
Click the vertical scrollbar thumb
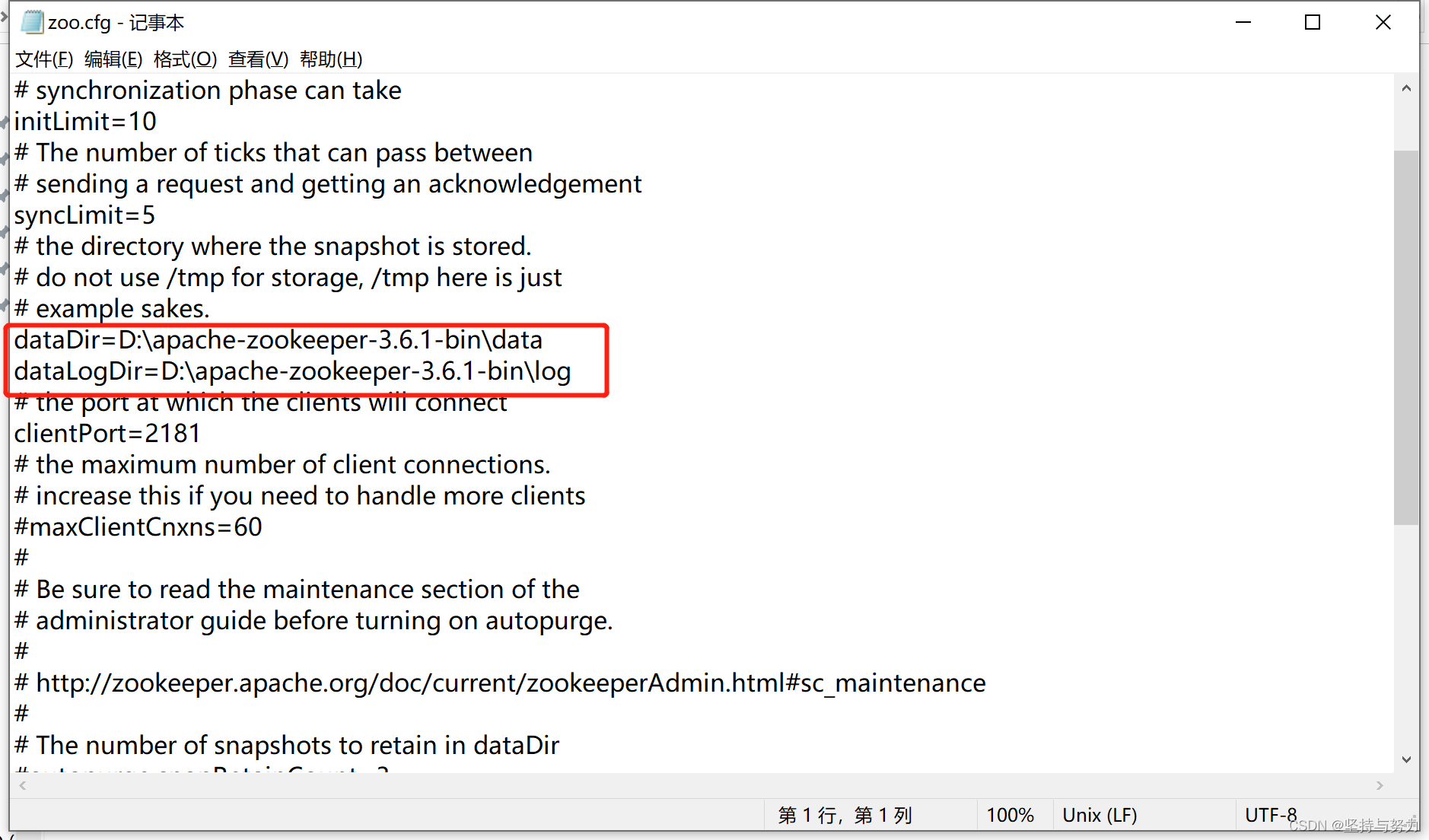1406,337
